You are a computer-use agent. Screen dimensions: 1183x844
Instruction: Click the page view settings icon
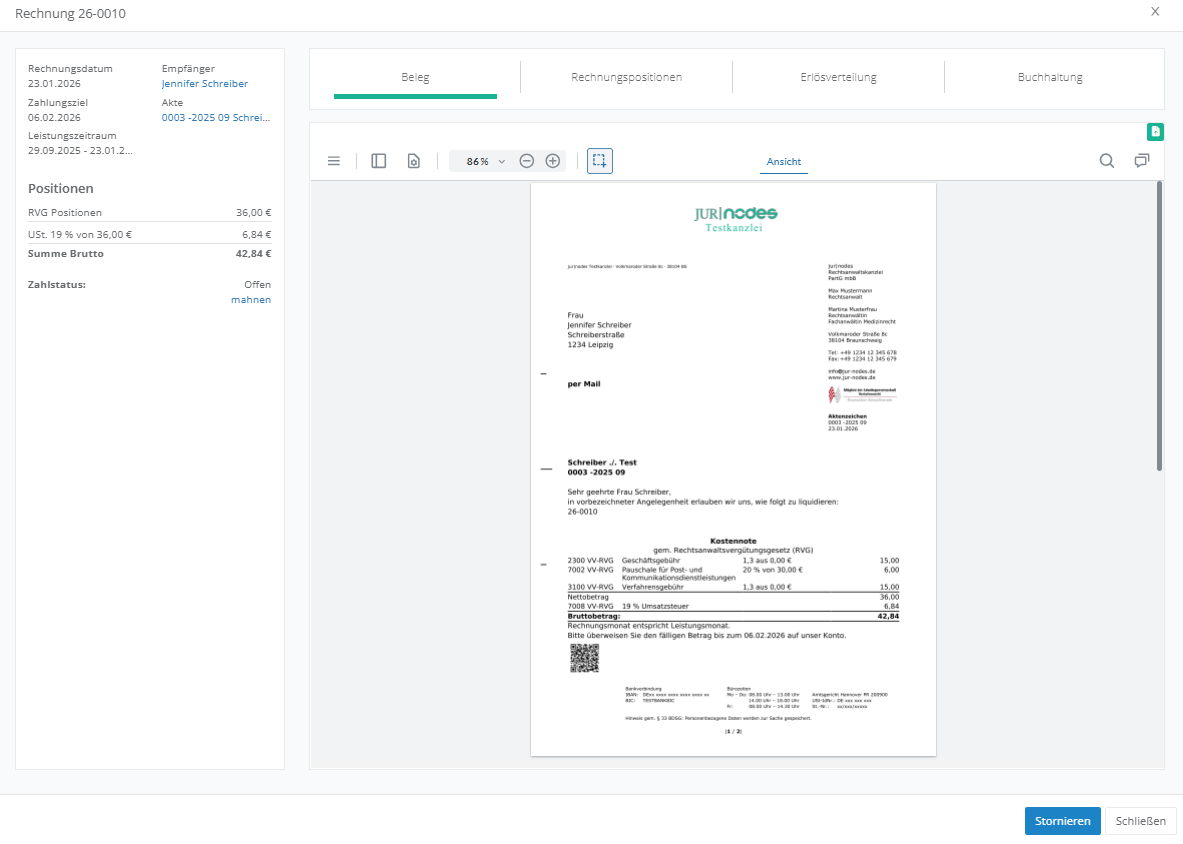click(x=413, y=161)
